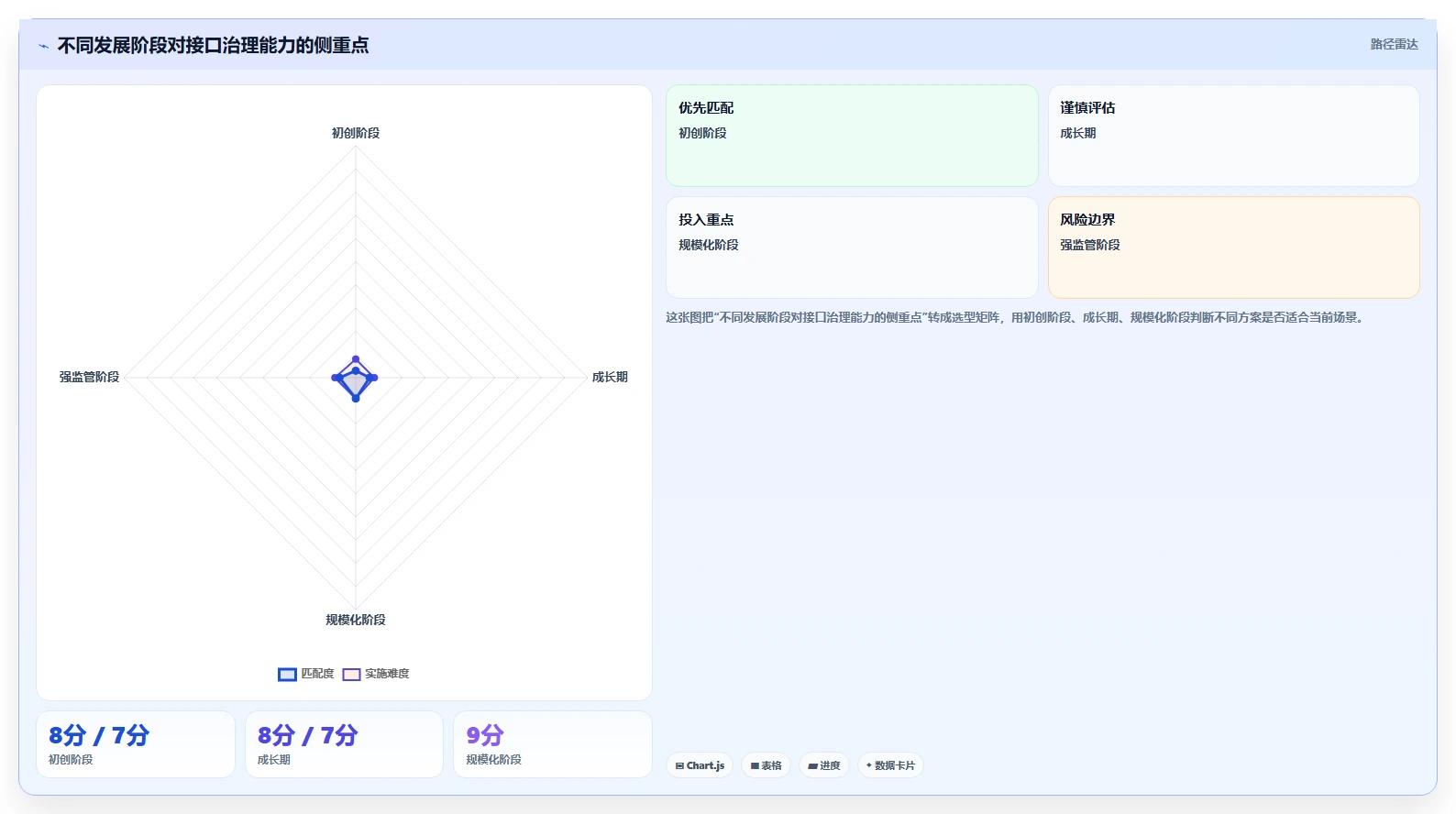Click the 9分 score for 规模化阶段
This screenshot has width=1456, height=814.
pos(485,735)
